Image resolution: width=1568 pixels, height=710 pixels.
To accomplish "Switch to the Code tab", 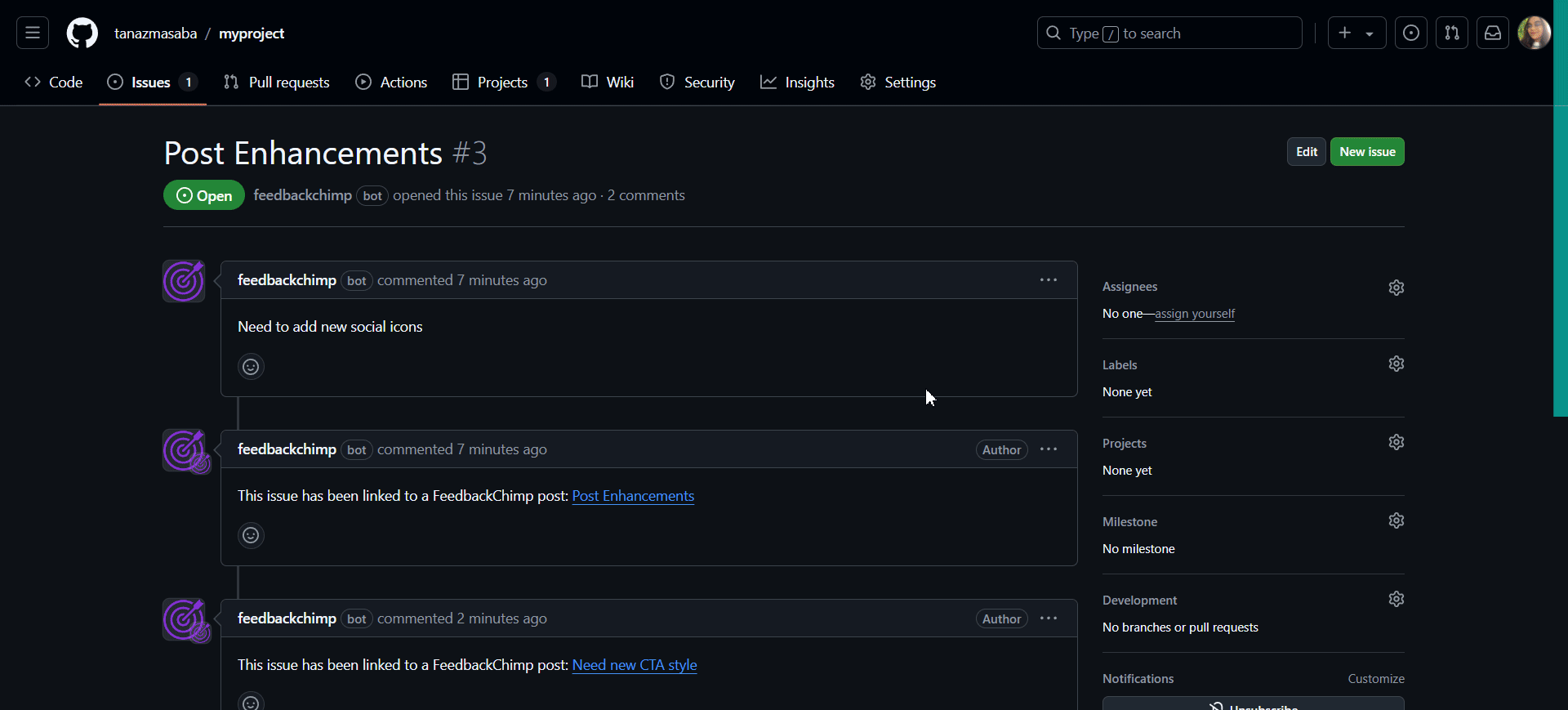I will pos(54,82).
